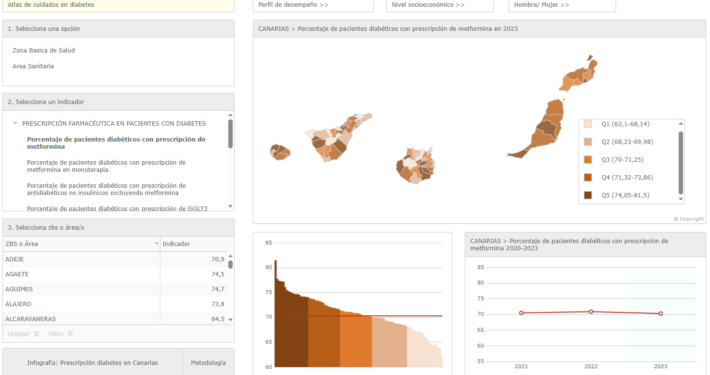Image resolution: width=710 pixels, height=375 pixels.
Task: Open Infografía: Prescripción diabetes en Canarias
Action: 92,363
